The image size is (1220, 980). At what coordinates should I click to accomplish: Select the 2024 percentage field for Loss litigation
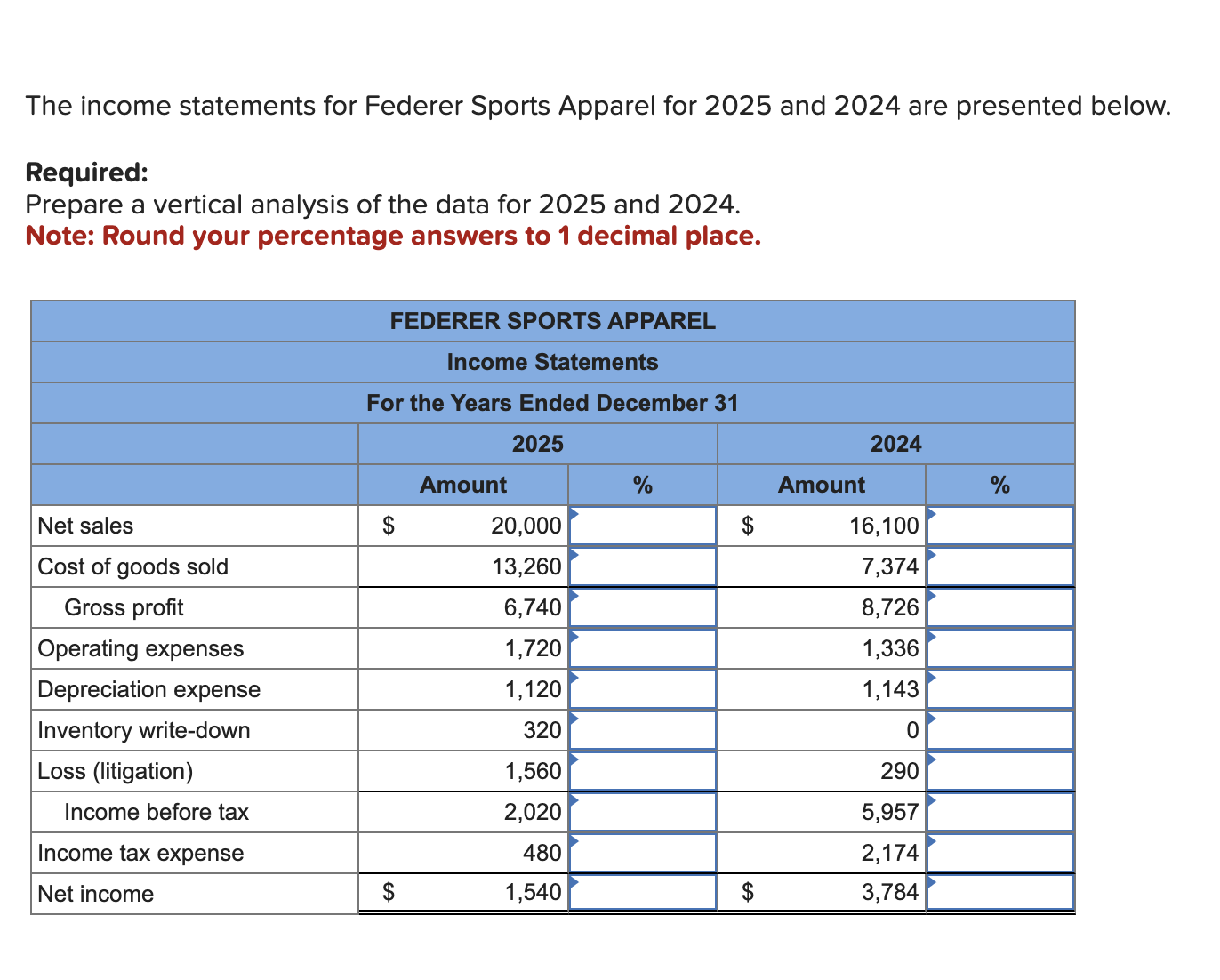click(999, 771)
